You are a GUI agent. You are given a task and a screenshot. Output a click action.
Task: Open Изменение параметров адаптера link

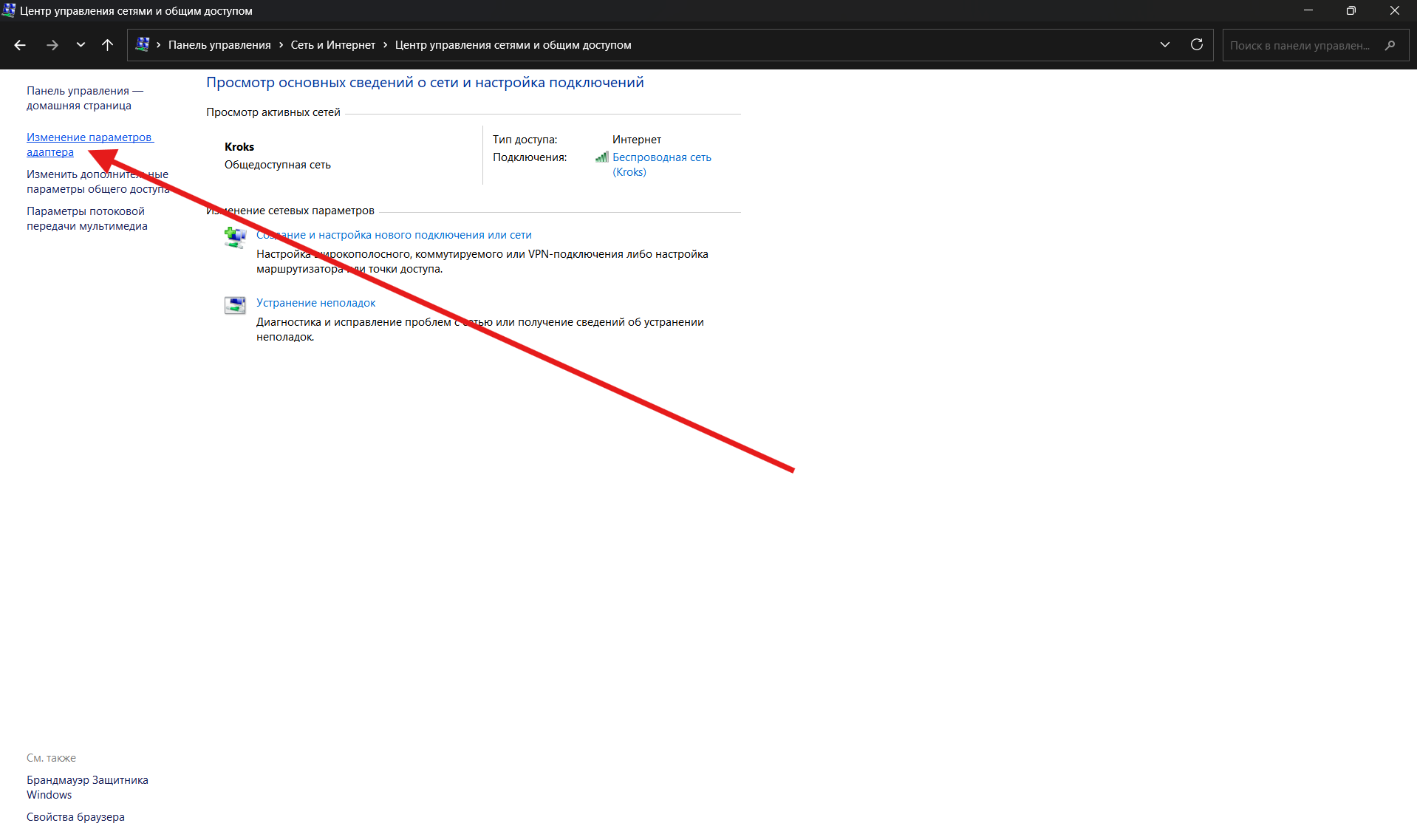89,137
